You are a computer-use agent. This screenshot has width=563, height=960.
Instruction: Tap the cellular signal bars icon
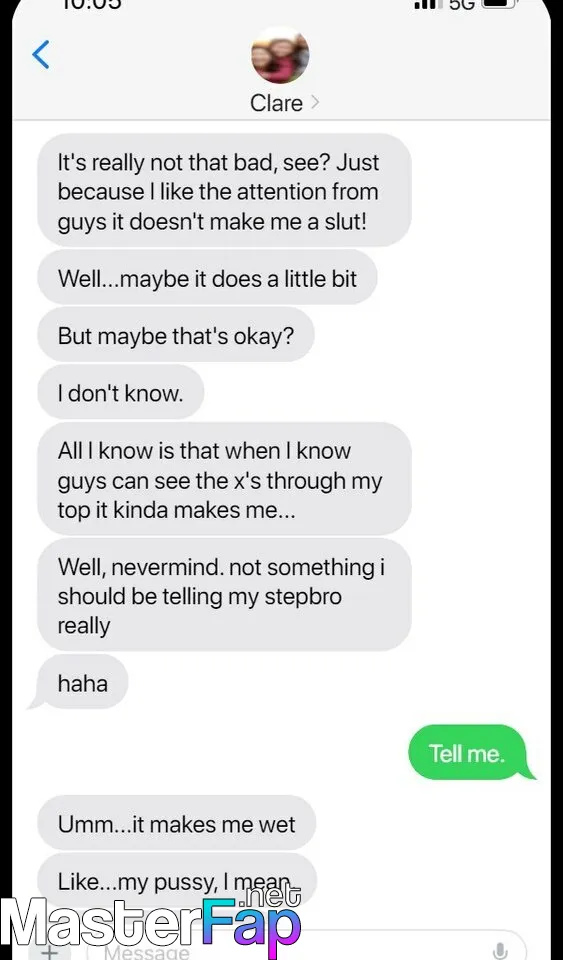(x=428, y=4)
